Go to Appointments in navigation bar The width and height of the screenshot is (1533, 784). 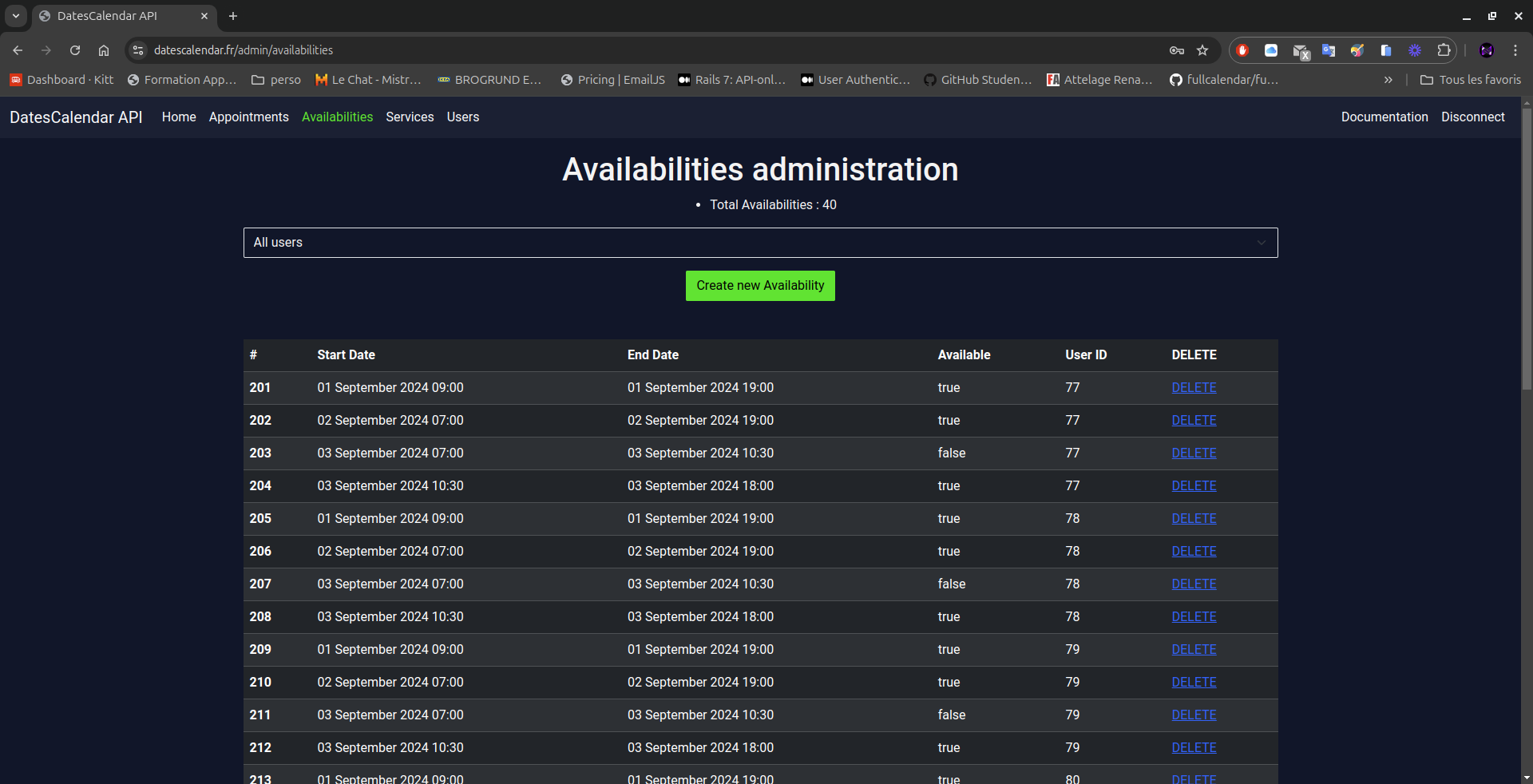(x=248, y=117)
